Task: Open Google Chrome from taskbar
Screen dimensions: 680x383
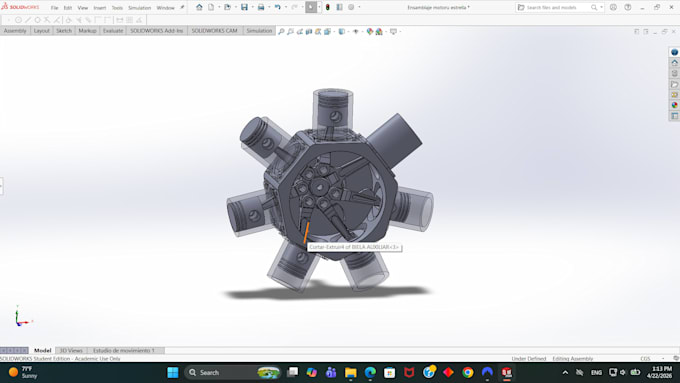Action: [468, 373]
